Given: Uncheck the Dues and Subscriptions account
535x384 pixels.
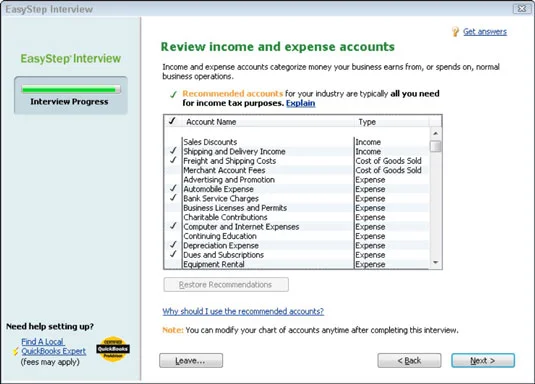Looking at the screenshot, I should tap(173, 255).
